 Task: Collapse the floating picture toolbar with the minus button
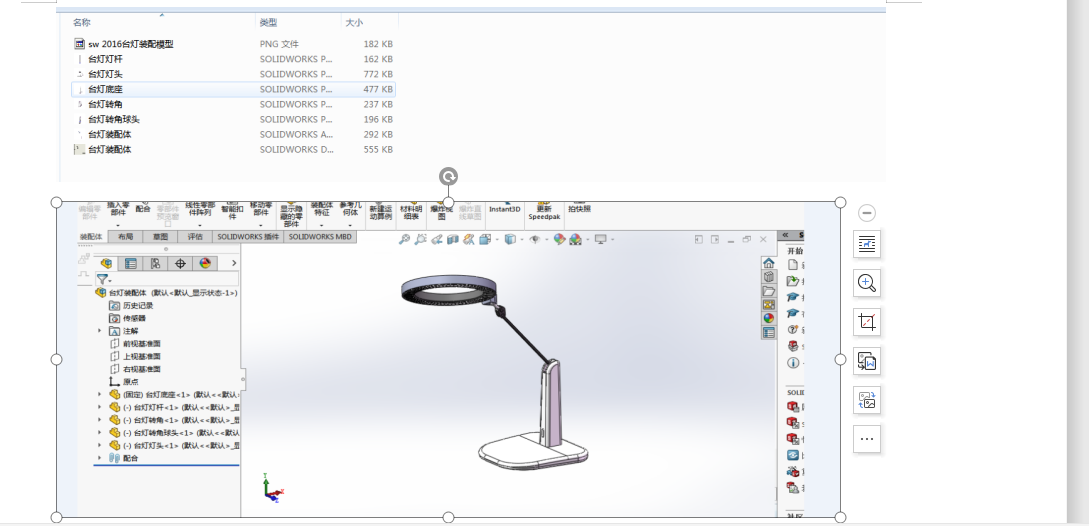(x=866, y=213)
